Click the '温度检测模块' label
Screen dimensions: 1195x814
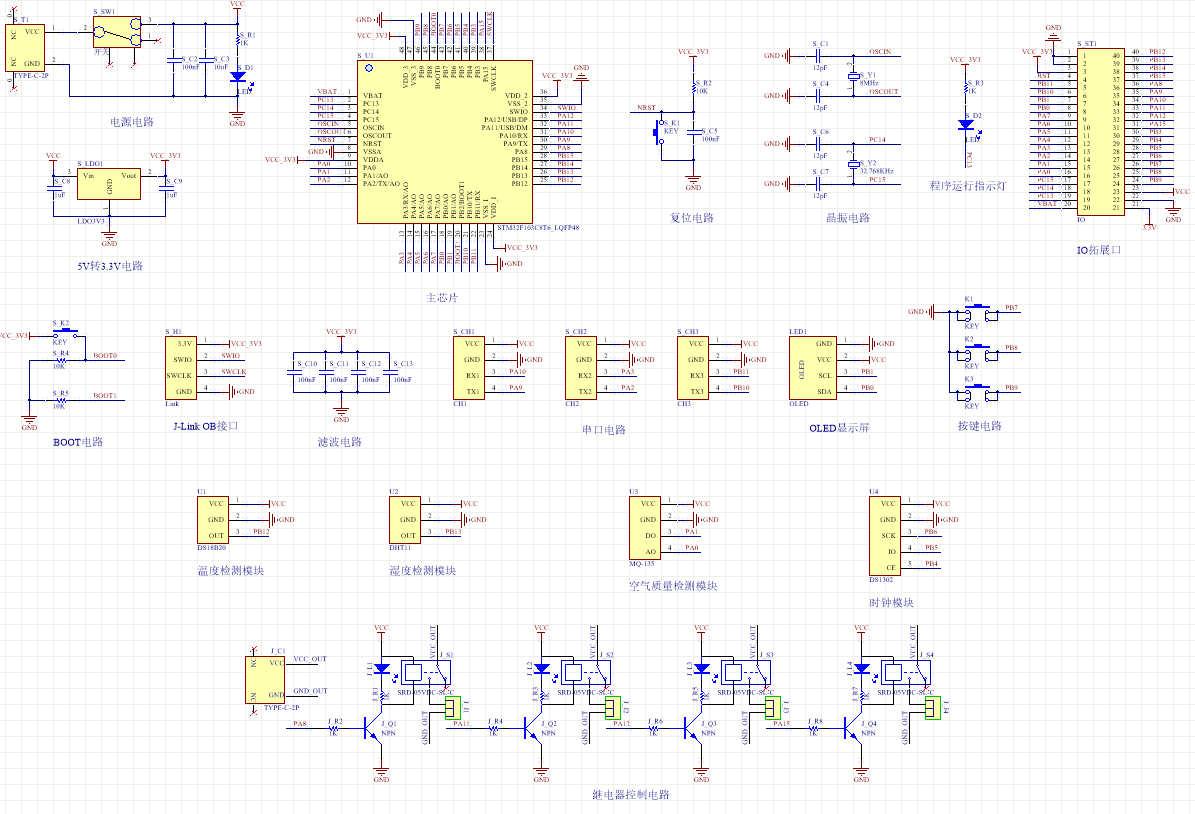[x=231, y=571]
